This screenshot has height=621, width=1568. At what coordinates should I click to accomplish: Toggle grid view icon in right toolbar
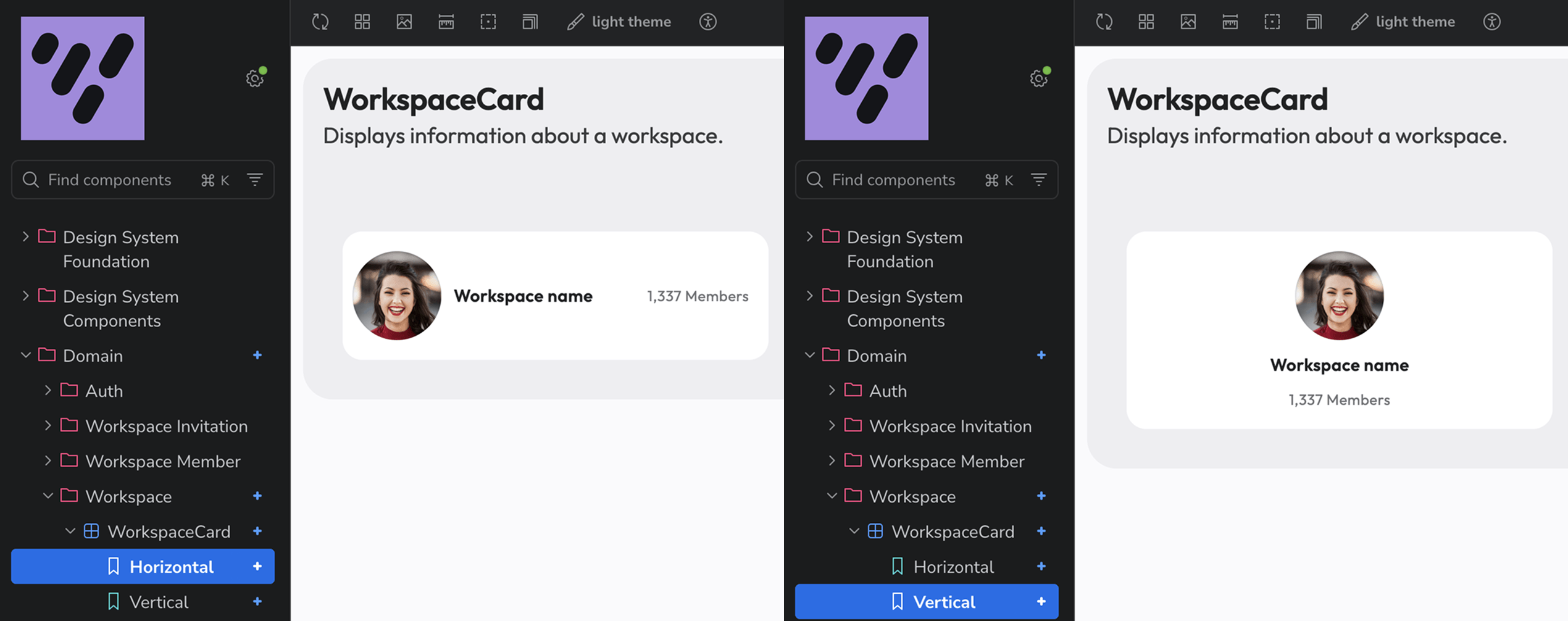click(1146, 22)
